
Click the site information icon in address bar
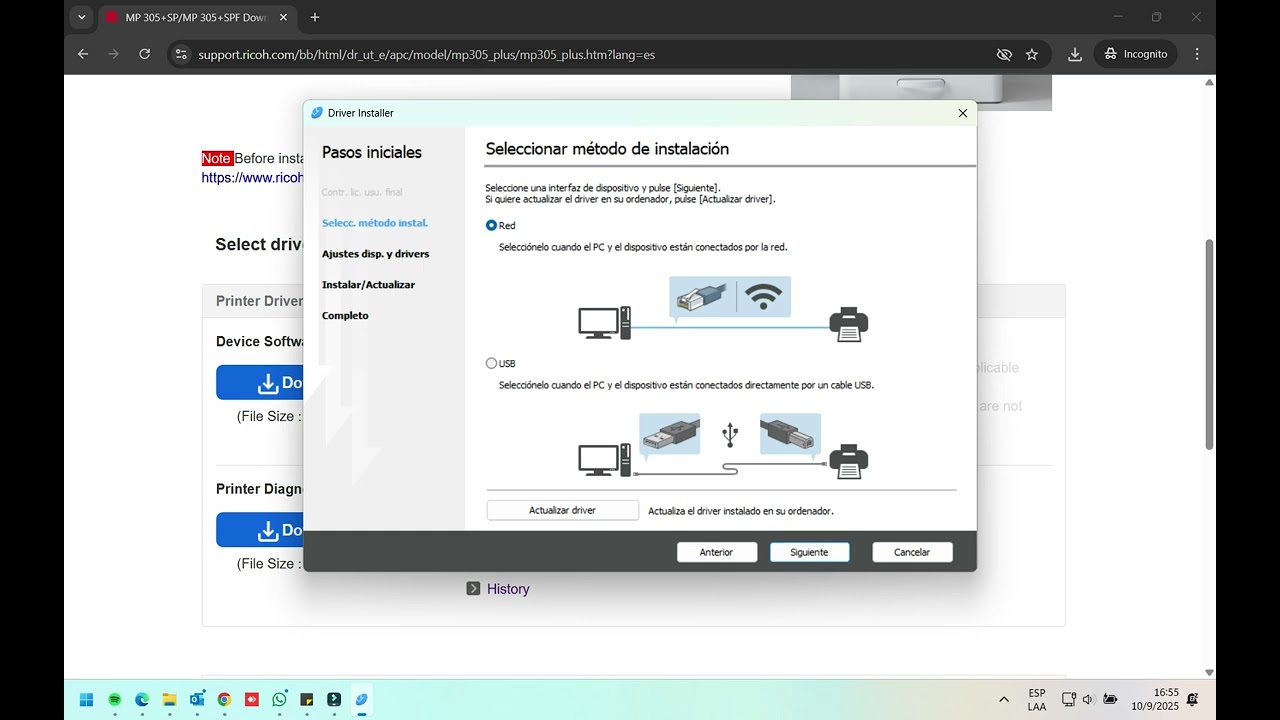click(x=180, y=54)
